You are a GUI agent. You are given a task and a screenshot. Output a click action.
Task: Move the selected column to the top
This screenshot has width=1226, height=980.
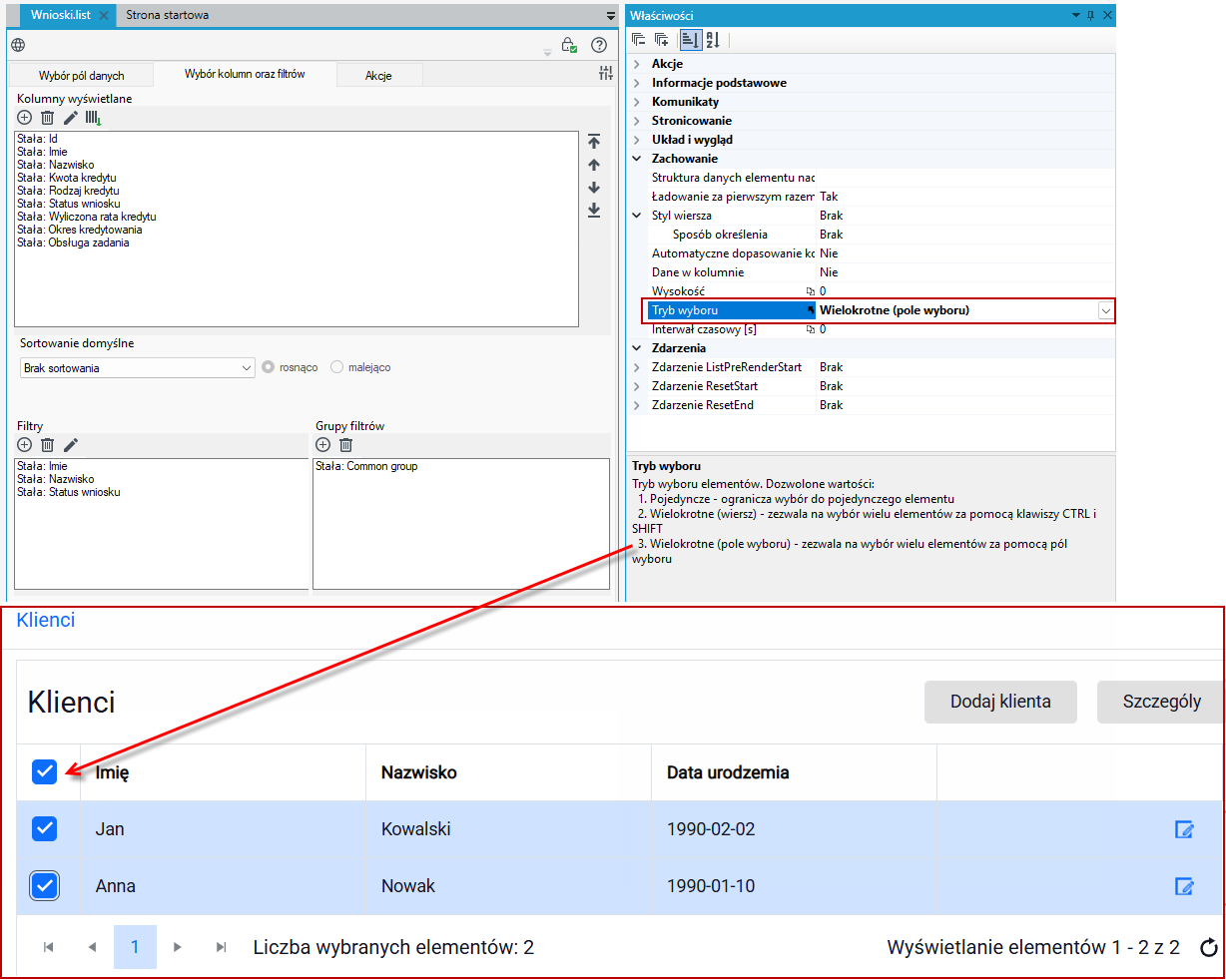[594, 142]
